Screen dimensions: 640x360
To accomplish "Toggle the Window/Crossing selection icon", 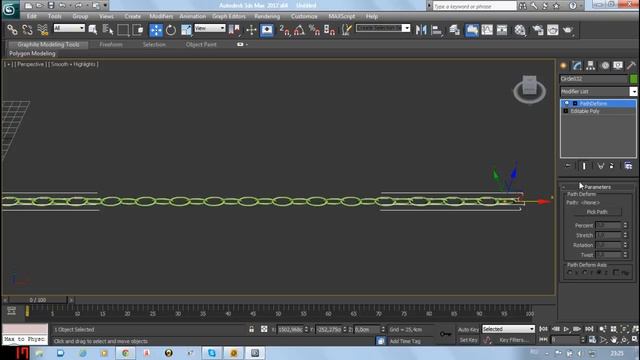I will coord(138,30).
